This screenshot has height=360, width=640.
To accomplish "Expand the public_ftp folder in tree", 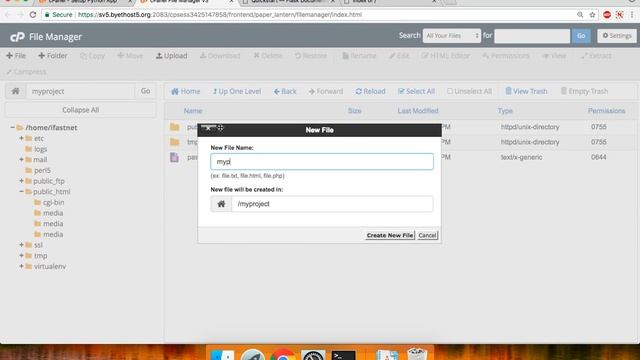I will click(x=21, y=181).
